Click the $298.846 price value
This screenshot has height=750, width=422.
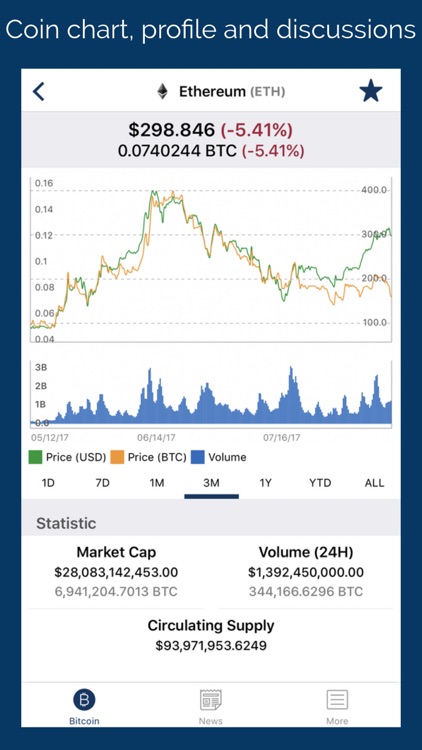(172, 130)
